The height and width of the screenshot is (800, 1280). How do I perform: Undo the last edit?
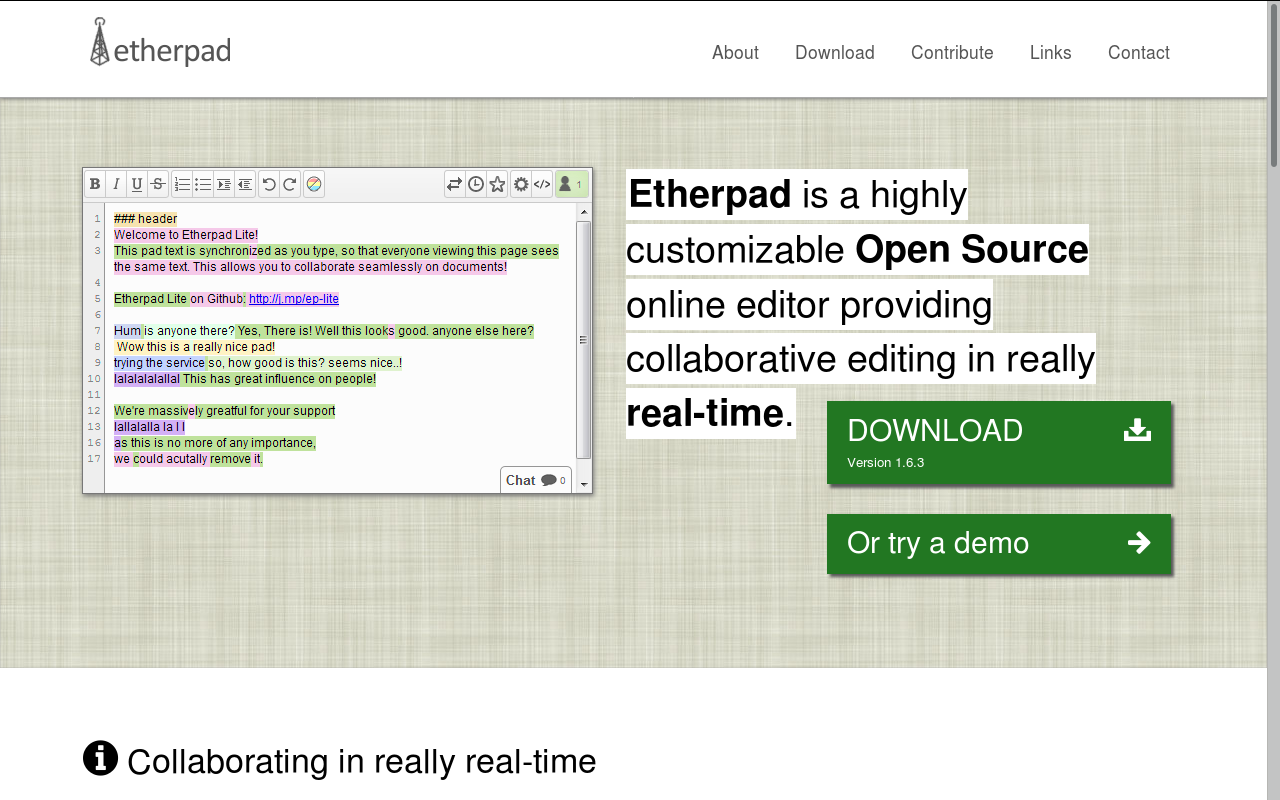tap(269, 184)
